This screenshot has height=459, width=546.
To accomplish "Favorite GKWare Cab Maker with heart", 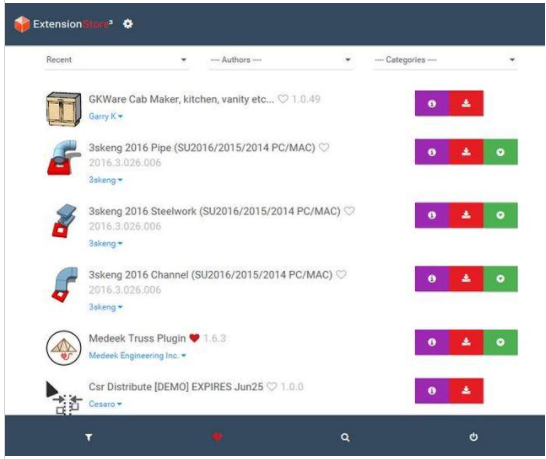I will point(283,99).
